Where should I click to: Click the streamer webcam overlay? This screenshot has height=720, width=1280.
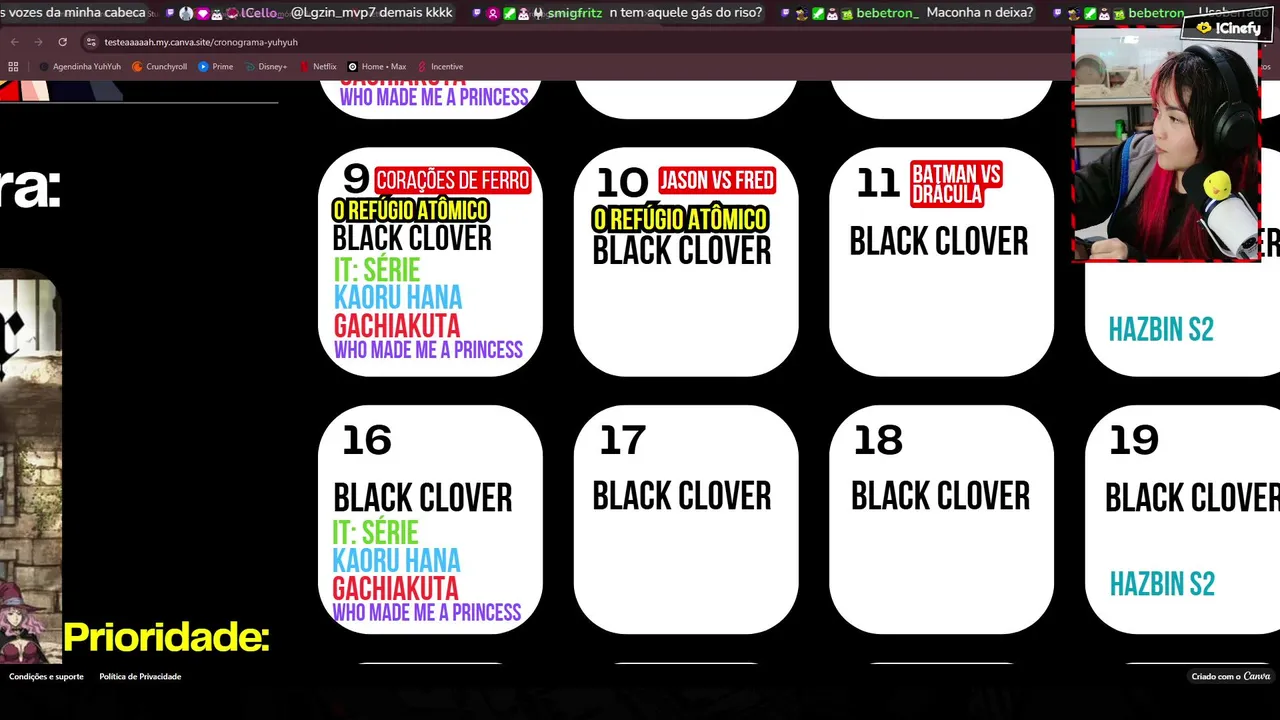pyautogui.click(x=1166, y=143)
